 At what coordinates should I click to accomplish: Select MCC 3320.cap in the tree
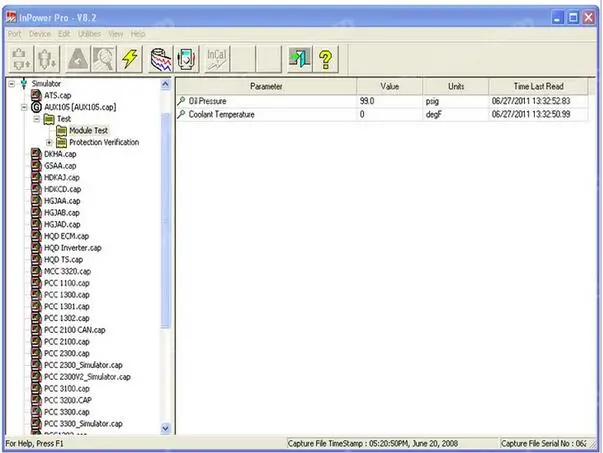pyautogui.click(x=67, y=271)
